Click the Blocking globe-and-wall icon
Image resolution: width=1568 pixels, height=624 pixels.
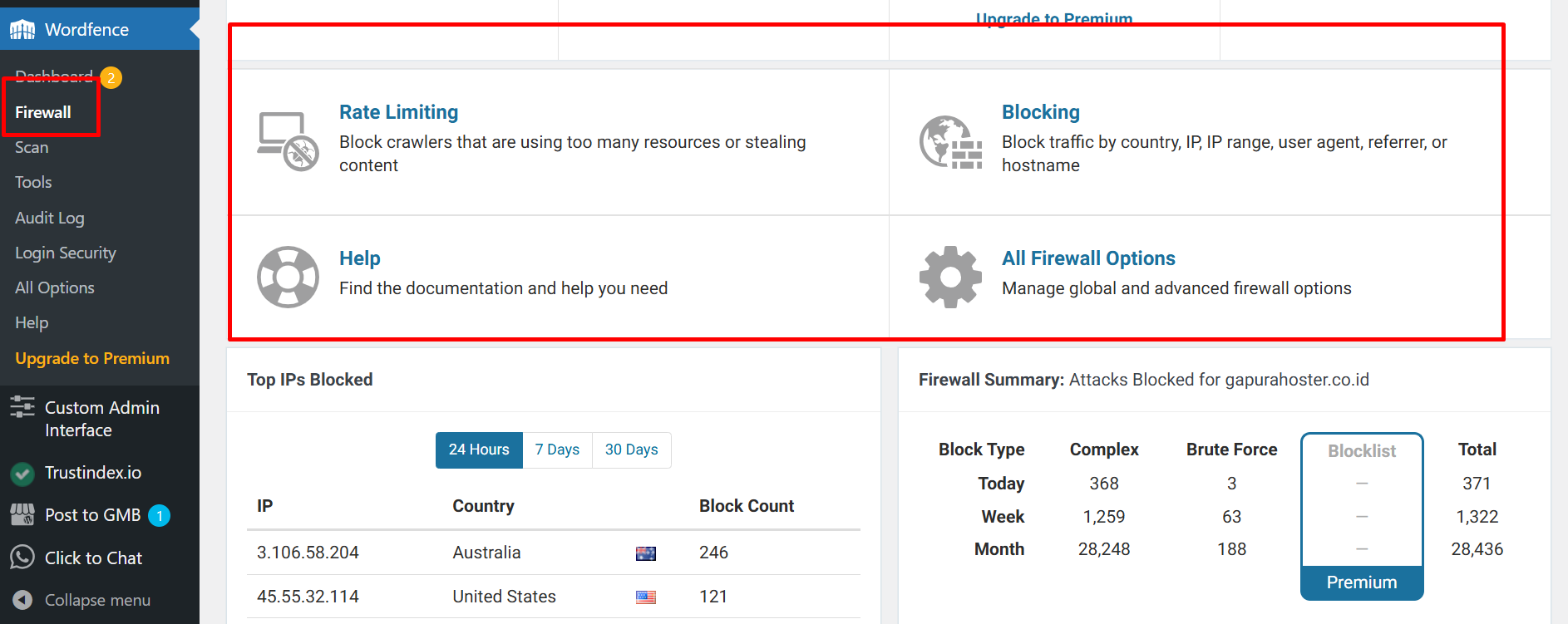[950, 142]
